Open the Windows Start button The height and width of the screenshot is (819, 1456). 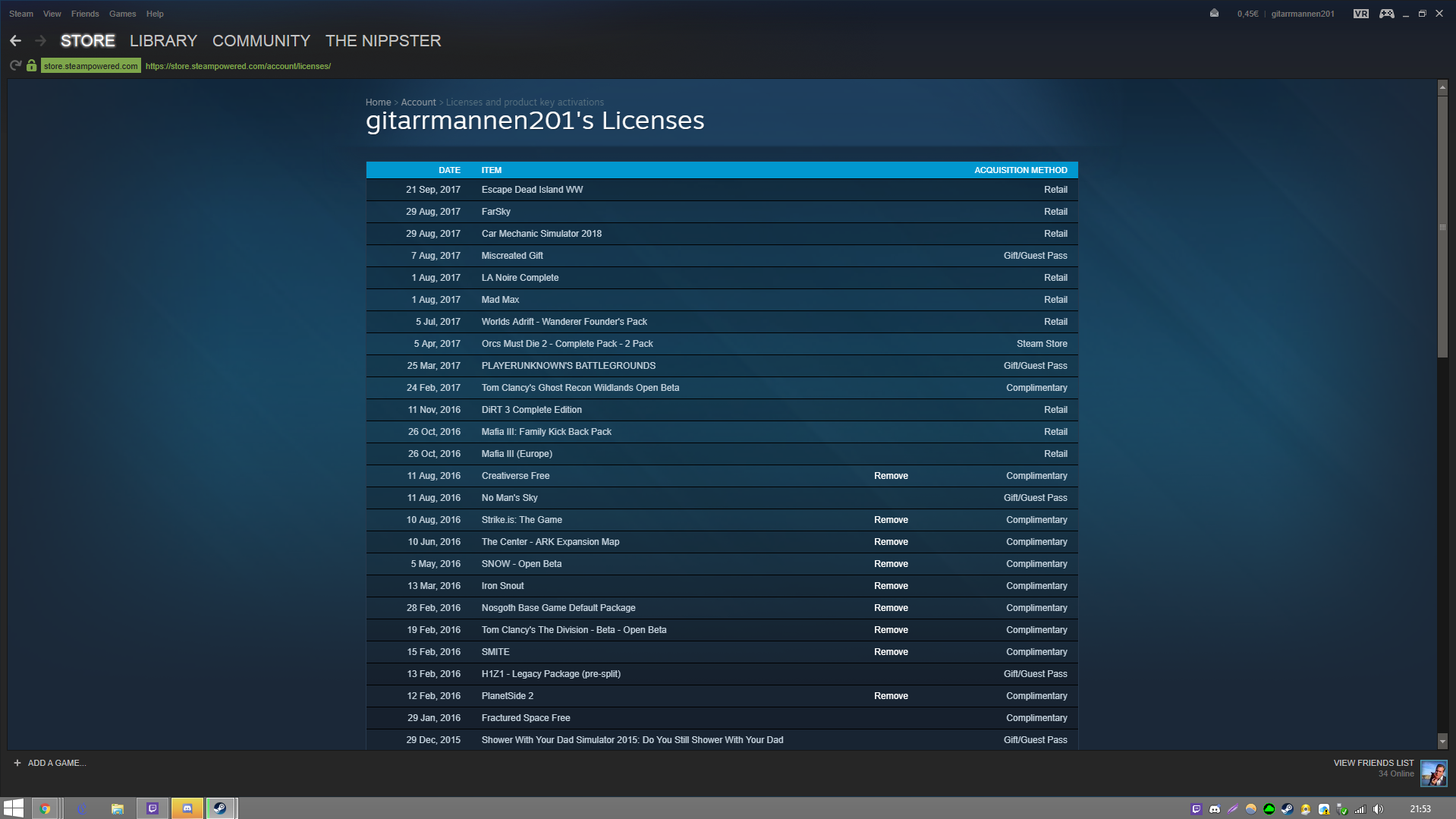point(13,808)
